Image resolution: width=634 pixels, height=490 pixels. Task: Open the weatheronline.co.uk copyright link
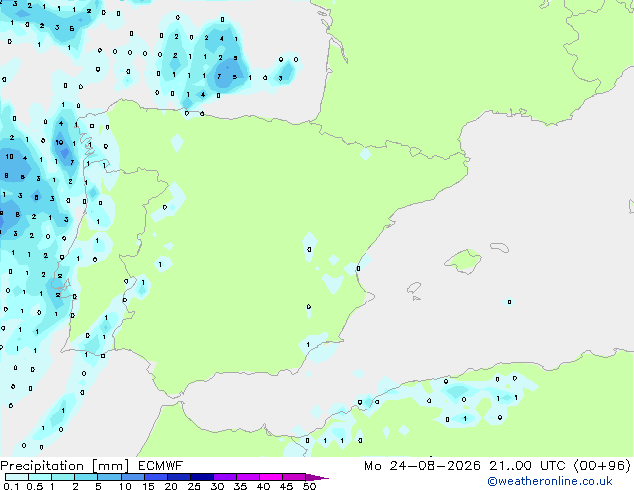550,481
